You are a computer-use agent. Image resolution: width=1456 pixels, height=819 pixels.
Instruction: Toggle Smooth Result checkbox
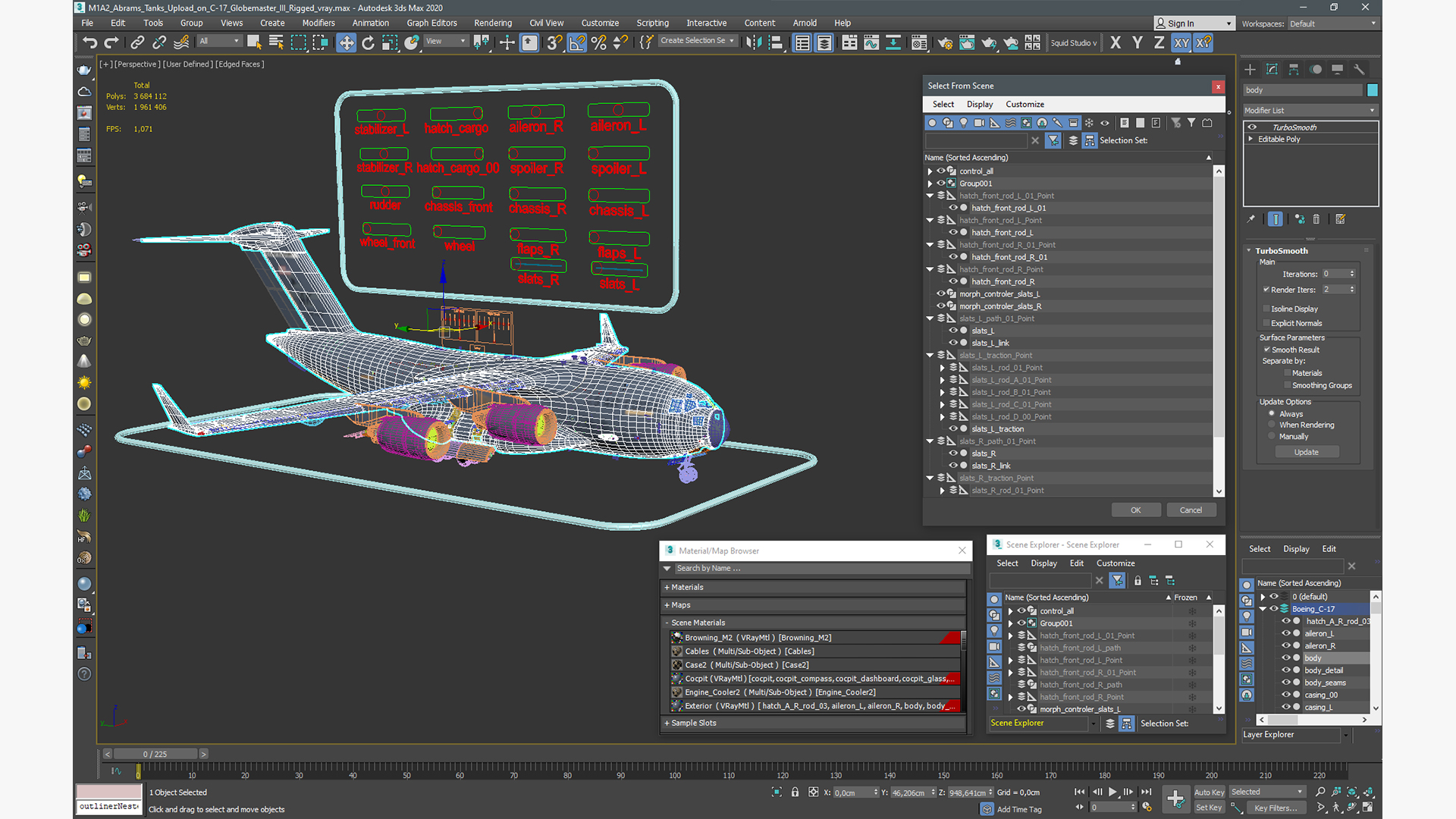click(x=1266, y=350)
